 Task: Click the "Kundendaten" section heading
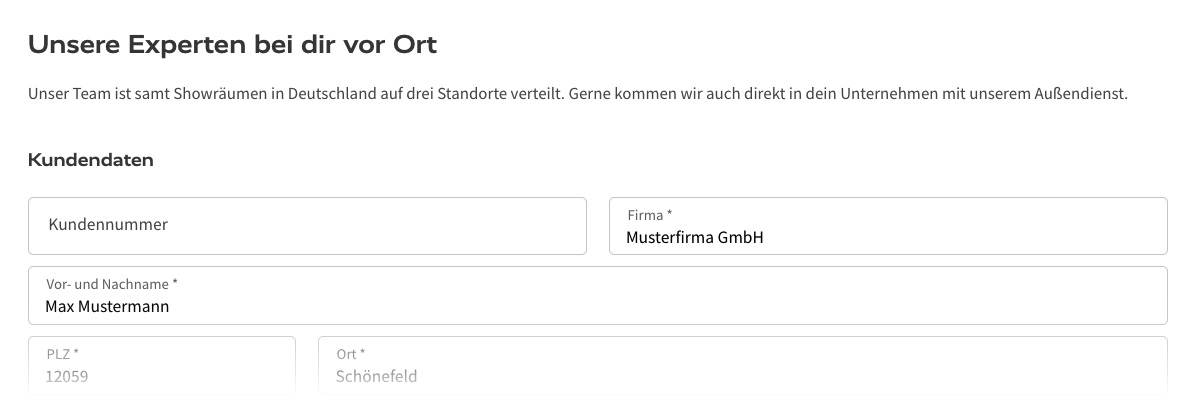pos(91,160)
